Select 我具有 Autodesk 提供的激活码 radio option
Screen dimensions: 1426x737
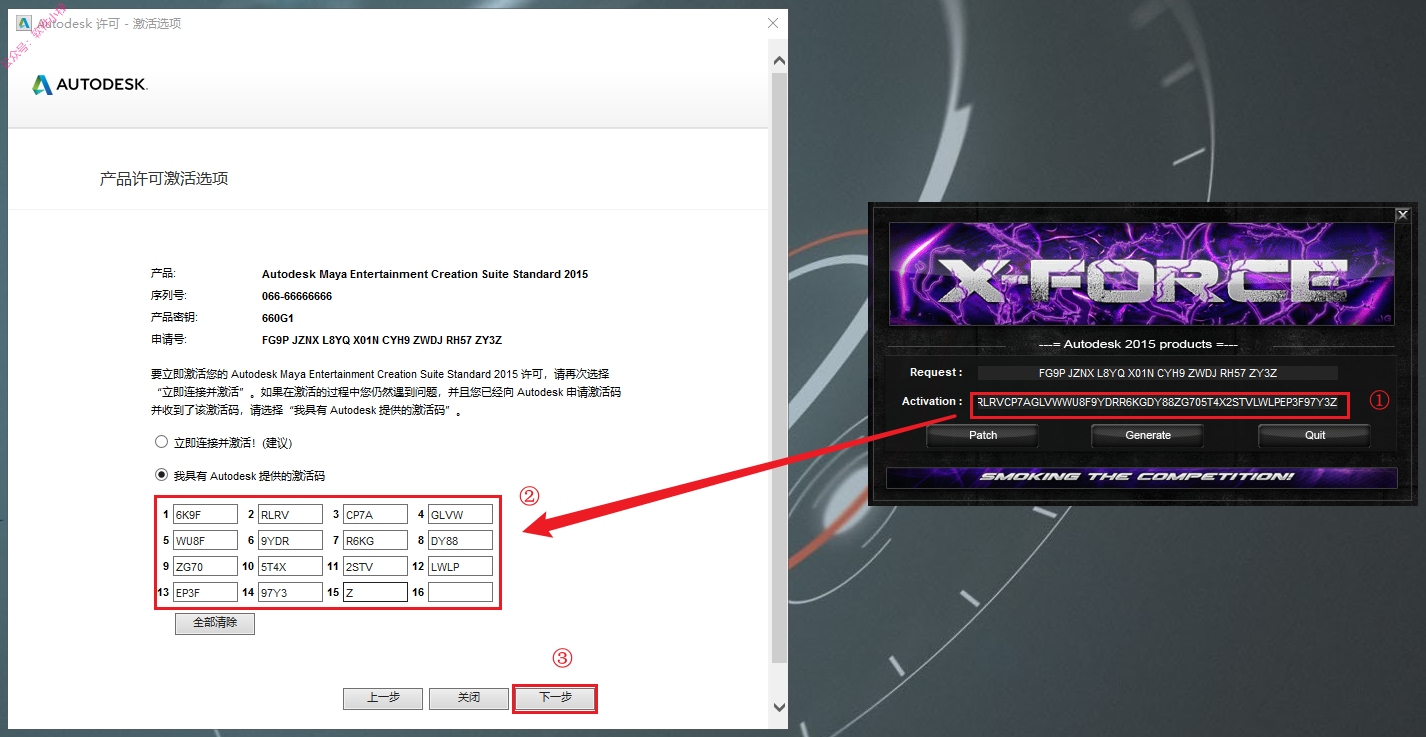[161, 475]
